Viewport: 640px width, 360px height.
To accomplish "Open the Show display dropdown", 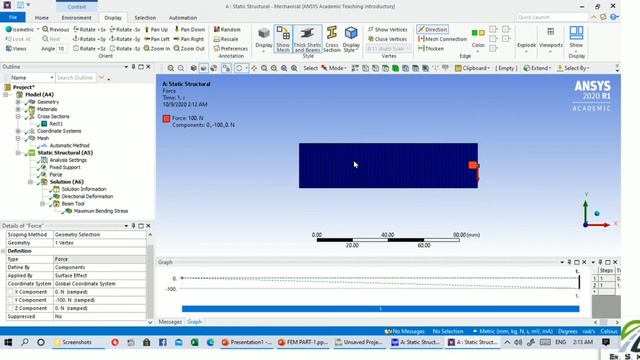I will tap(576, 40).
